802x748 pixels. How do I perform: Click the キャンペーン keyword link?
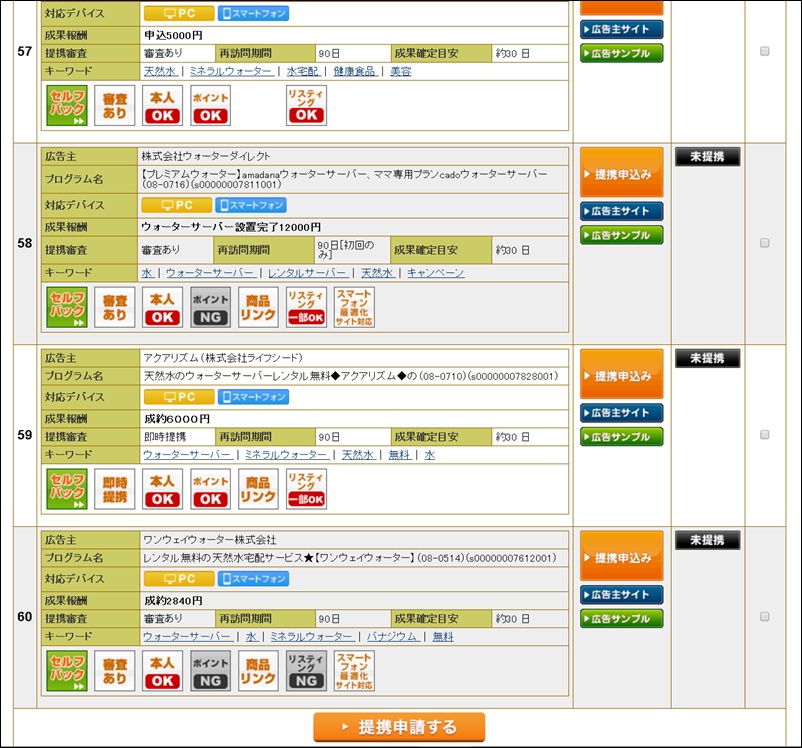click(x=435, y=273)
